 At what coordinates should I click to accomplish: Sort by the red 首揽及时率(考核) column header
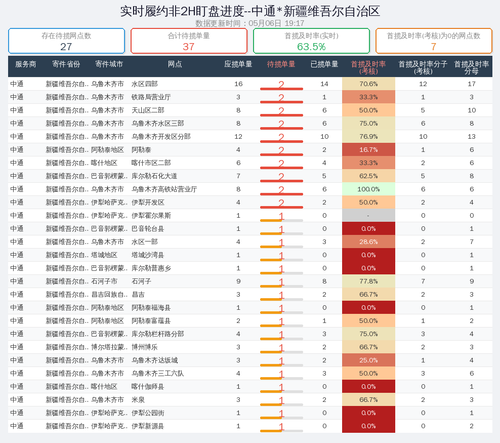368,68
